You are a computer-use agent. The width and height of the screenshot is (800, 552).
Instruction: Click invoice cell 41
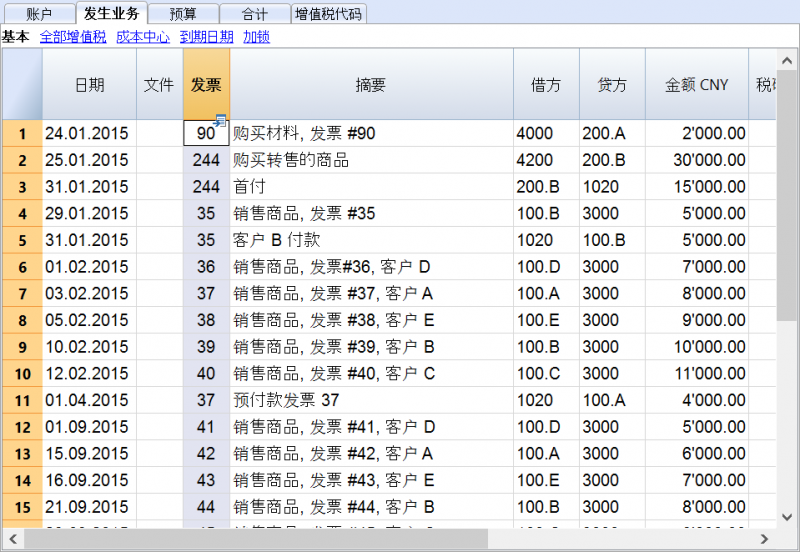[206, 427]
